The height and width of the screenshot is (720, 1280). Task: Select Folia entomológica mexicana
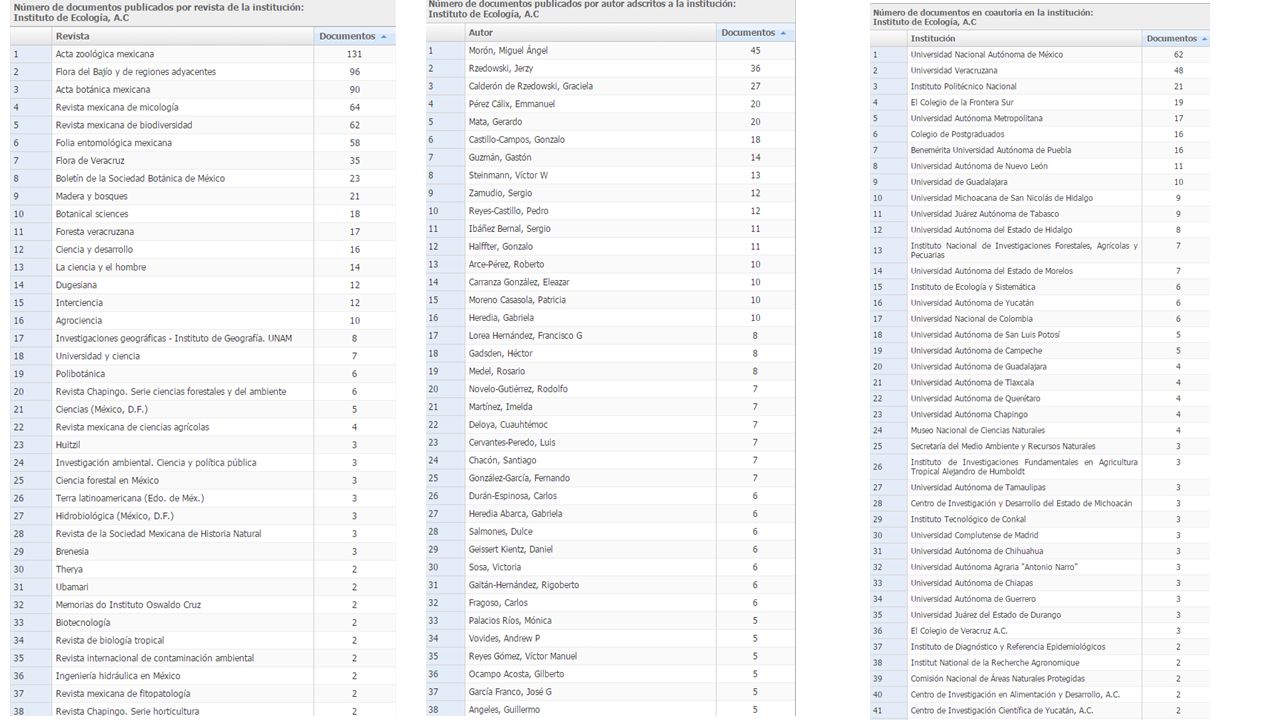tap(203, 143)
